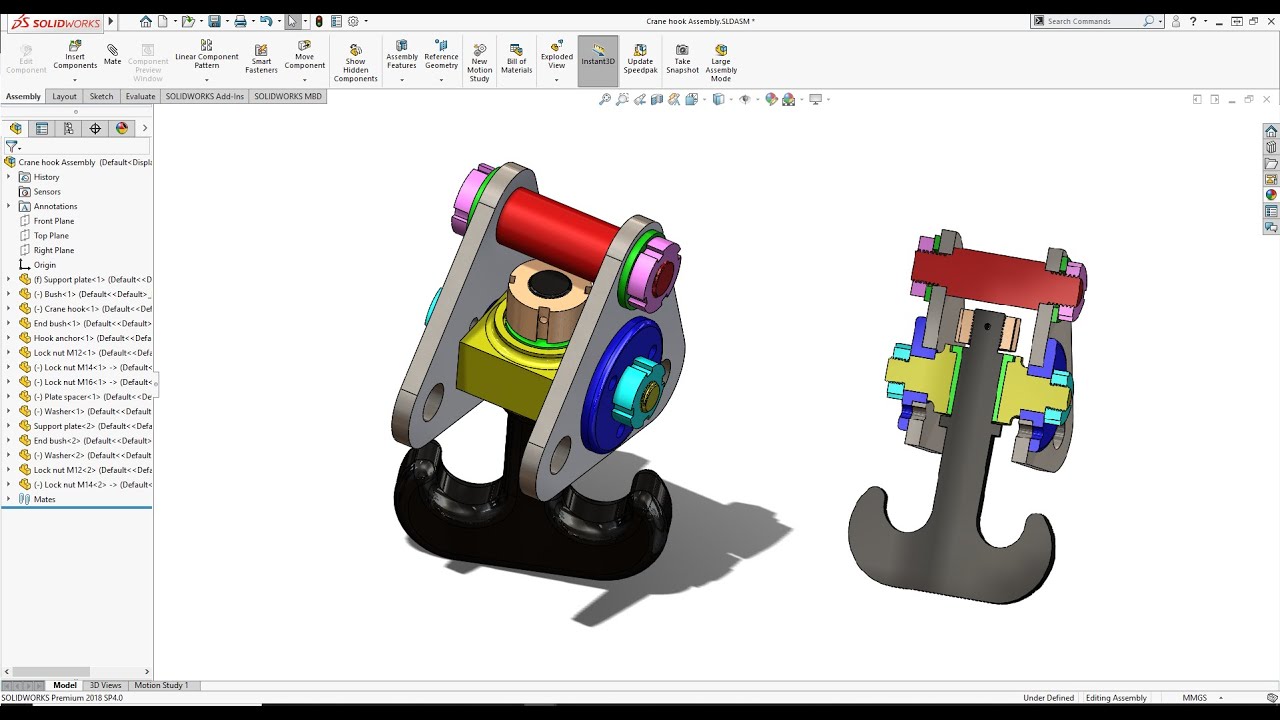Click MMGS unit system in status bar
This screenshot has height=720, width=1280.
point(1194,697)
